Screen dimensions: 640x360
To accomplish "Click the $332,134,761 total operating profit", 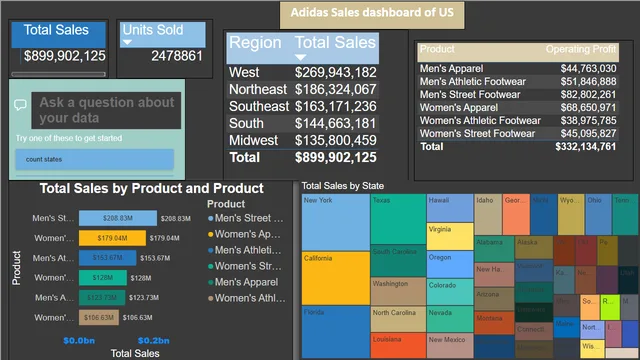I will [585, 147].
